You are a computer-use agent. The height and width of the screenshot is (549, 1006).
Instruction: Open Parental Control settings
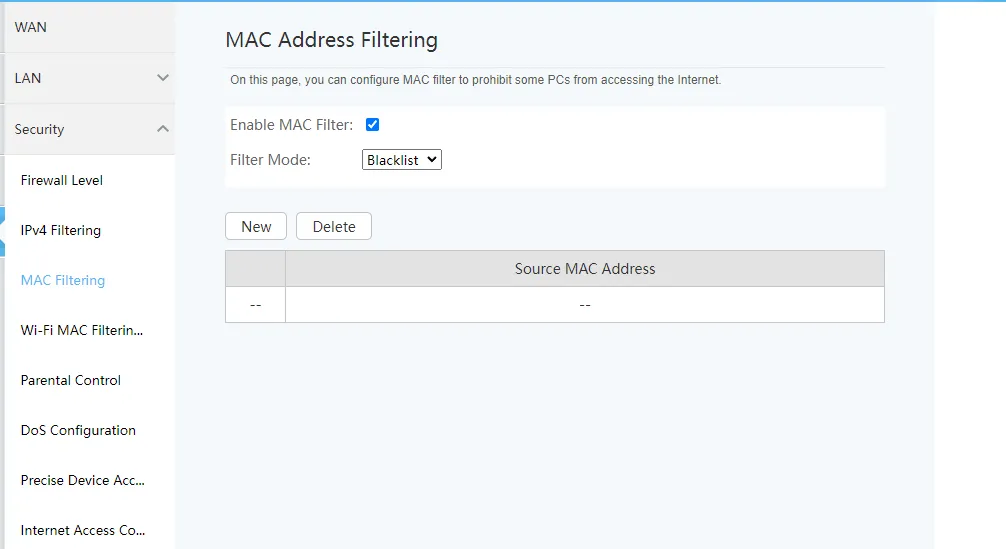71,380
